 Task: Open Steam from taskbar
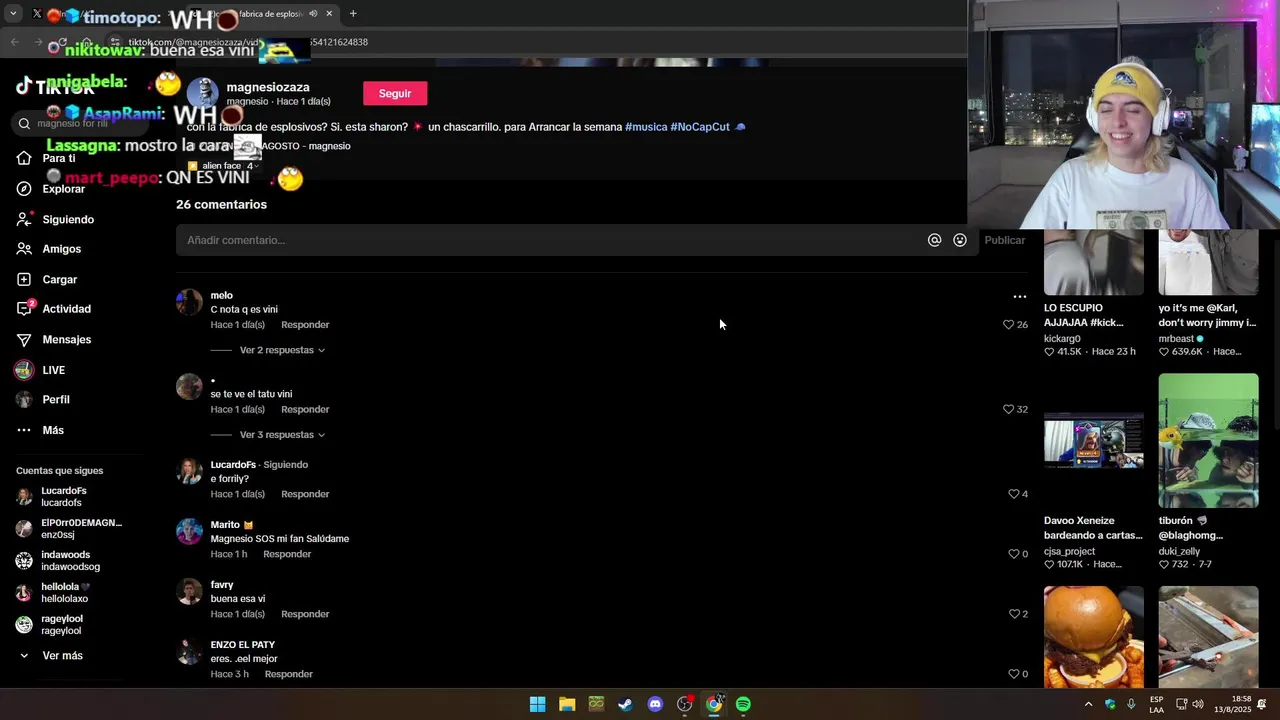coord(625,704)
